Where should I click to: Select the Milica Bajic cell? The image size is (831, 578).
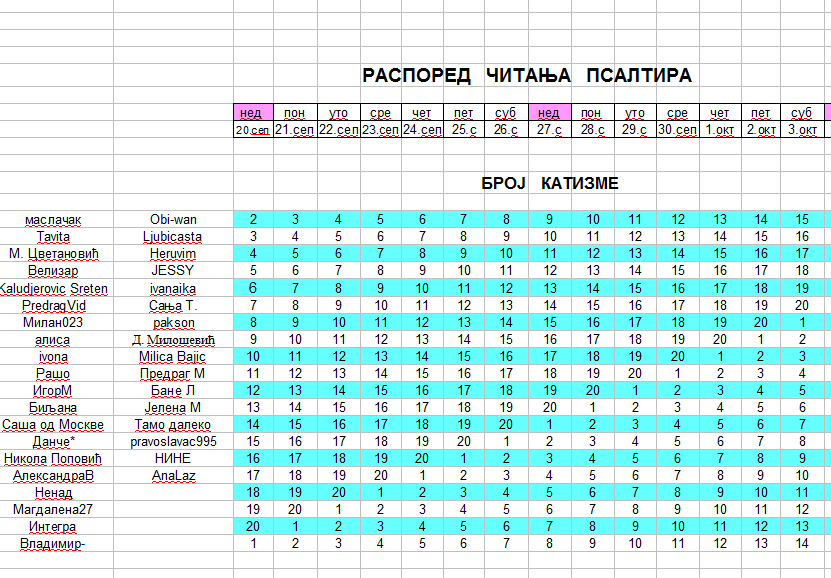(173, 357)
